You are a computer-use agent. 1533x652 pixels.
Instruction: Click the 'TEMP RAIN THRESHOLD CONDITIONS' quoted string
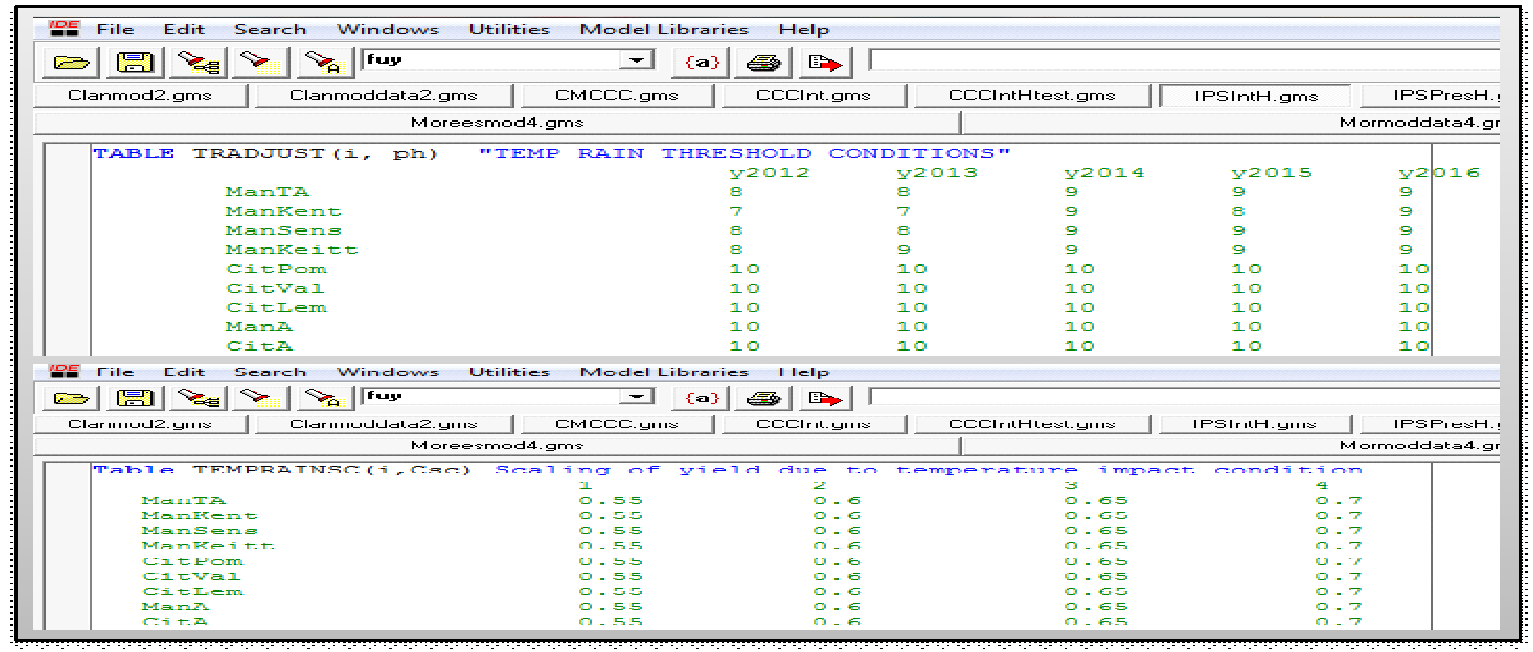pos(745,154)
